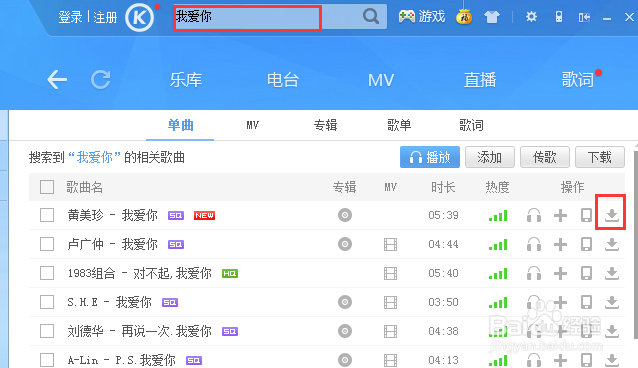Image resolution: width=638 pixels, height=368 pixels.
Task: Check the box for 刘德华 - 再说一次,我爱你
Action: pos(47,331)
